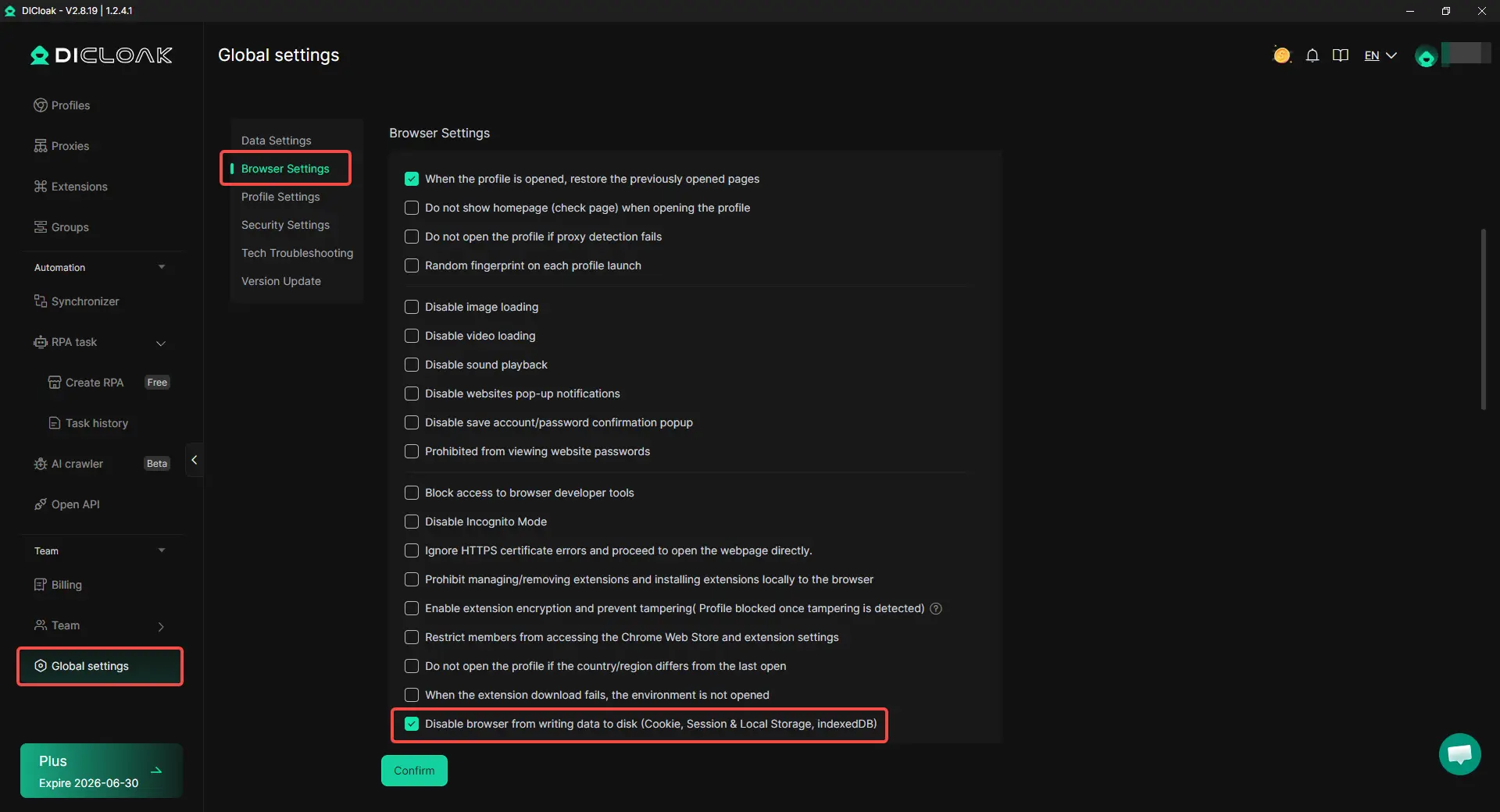The width and height of the screenshot is (1500, 812).
Task: Click the vertical scrollbar on the settings panel
Action: click(x=1484, y=319)
